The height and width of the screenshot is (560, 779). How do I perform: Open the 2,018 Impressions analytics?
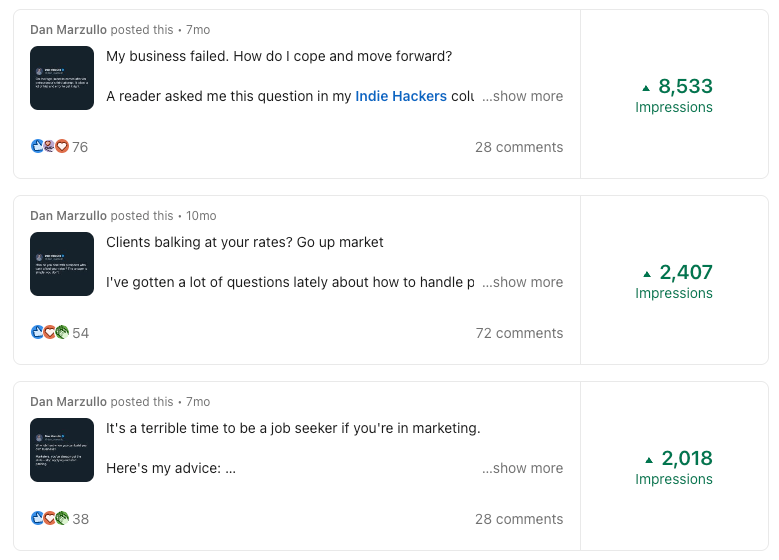point(674,468)
